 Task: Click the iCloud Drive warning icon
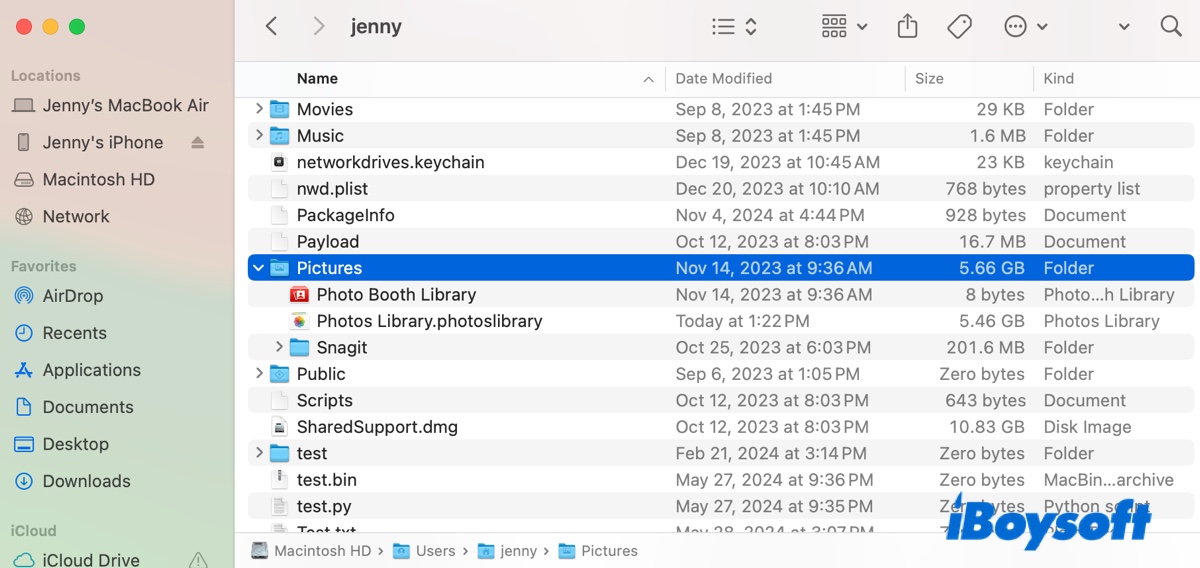tap(198, 559)
